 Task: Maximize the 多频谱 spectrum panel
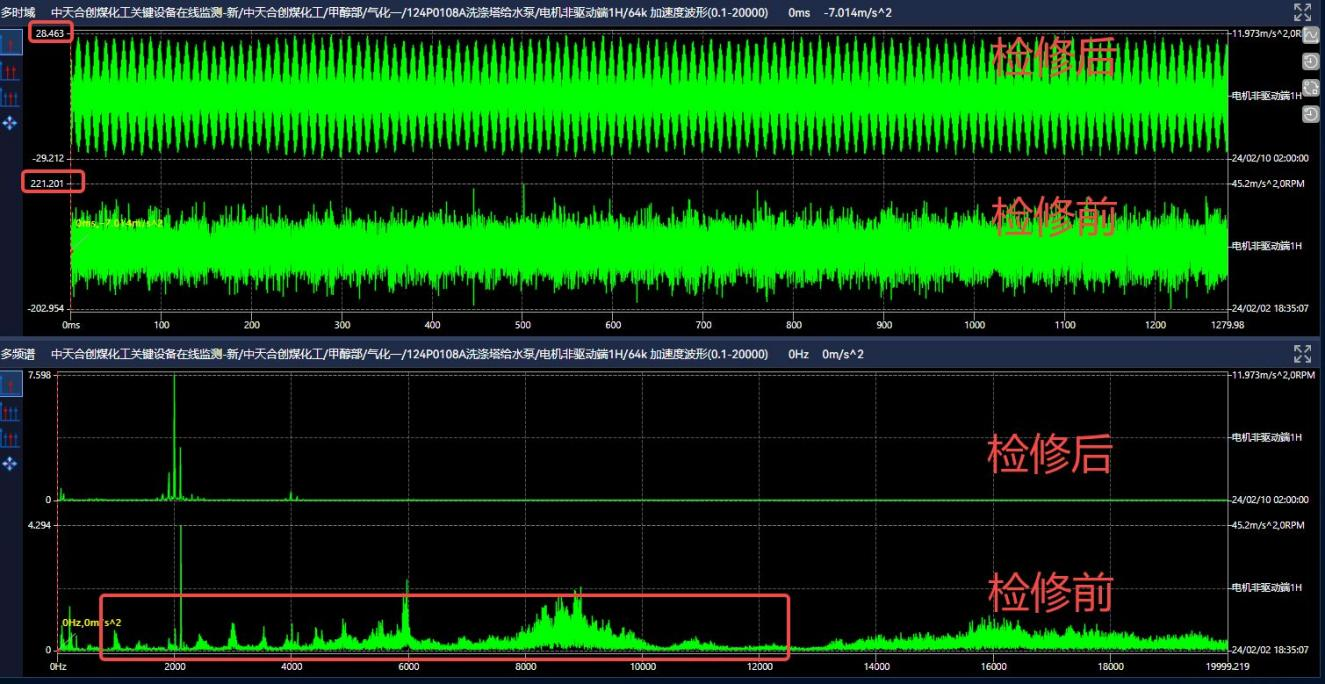click(x=1301, y=353)
